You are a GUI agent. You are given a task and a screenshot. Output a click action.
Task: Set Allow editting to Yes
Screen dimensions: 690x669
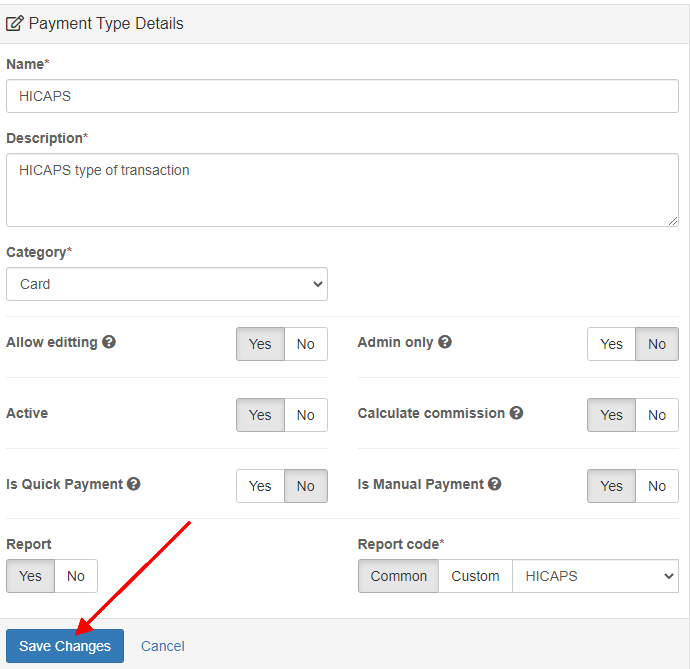click(x=260, y=344)
